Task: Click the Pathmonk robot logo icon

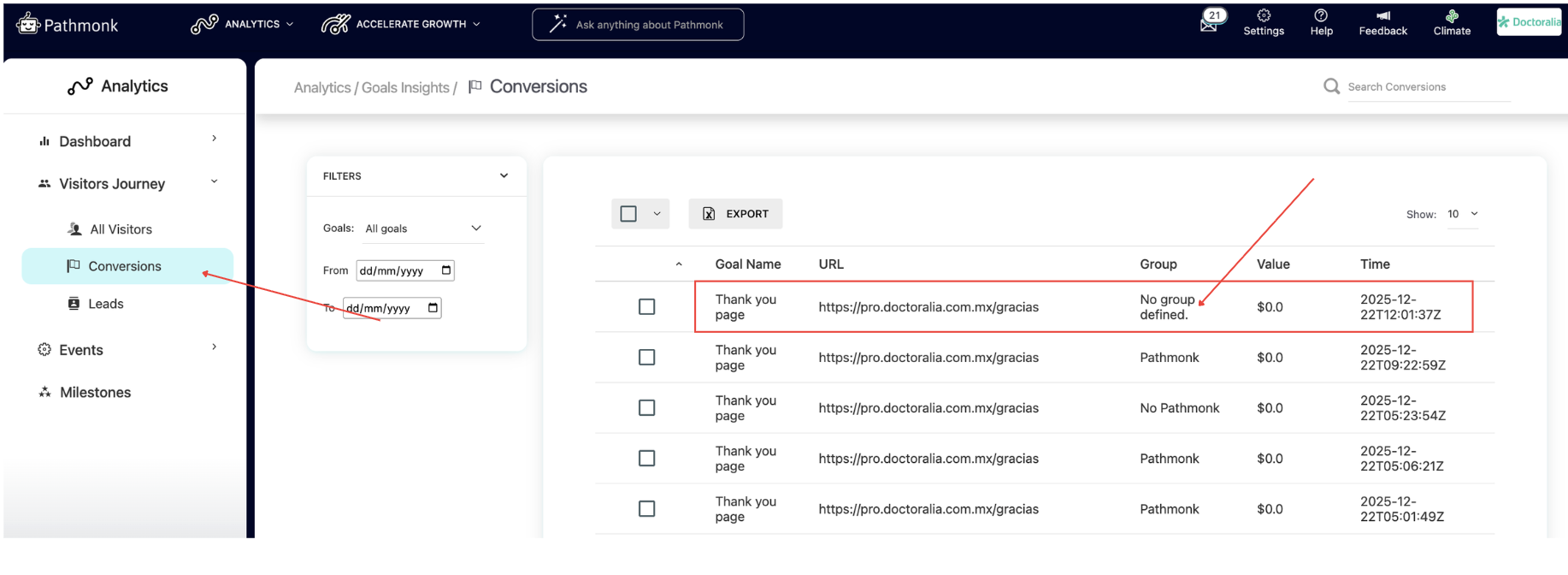Action: (28, 24)
